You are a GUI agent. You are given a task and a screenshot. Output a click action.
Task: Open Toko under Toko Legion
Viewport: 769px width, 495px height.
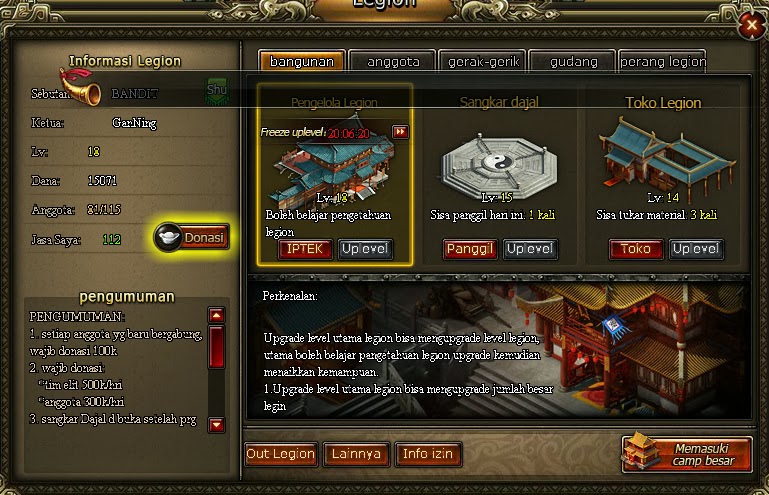(x=636, y=249)
